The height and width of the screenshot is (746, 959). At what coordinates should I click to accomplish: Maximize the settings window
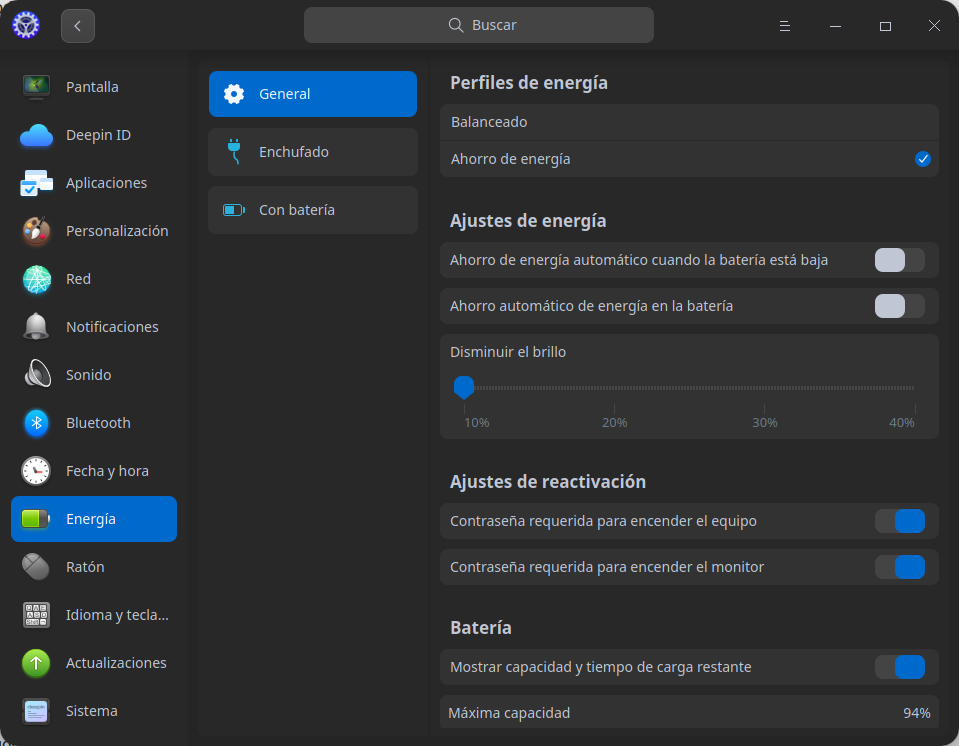click(885, 26)
